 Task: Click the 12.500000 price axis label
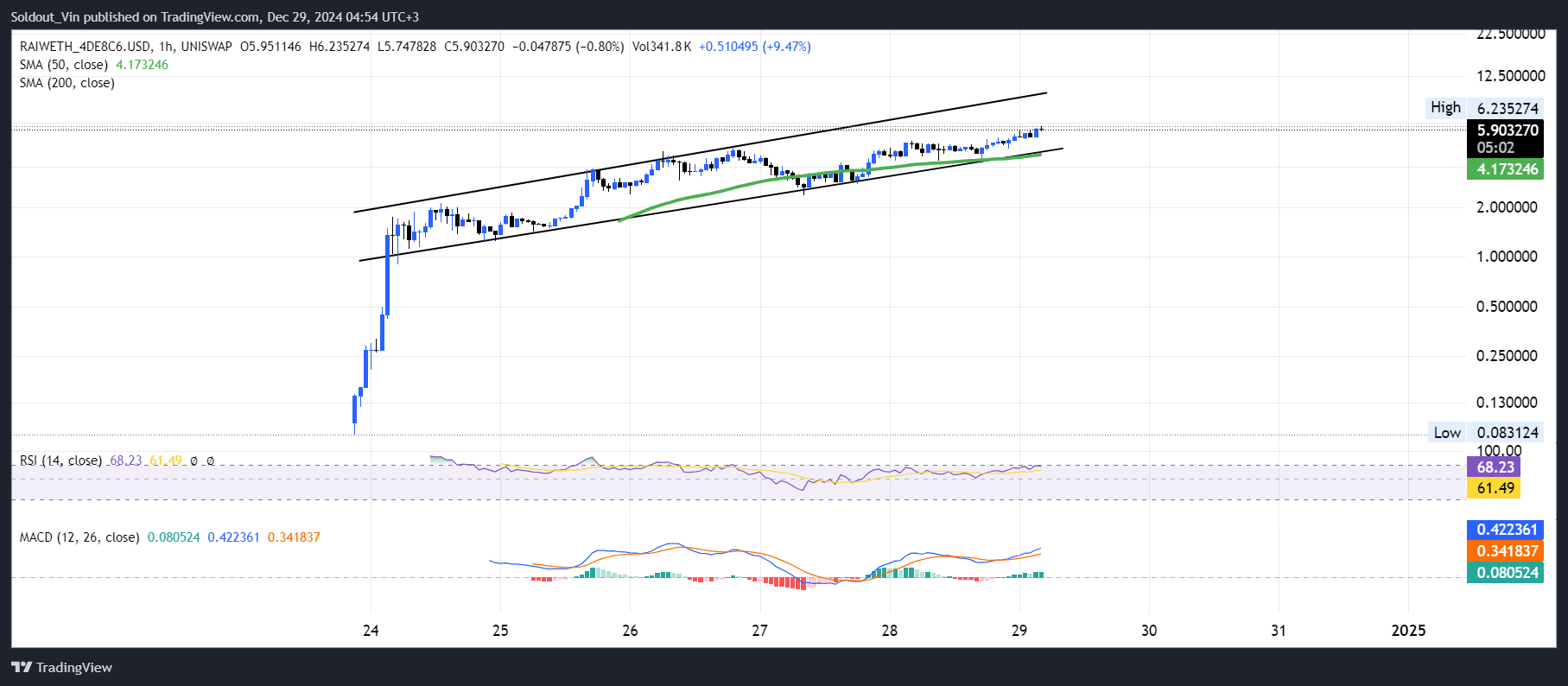pyautogui.click(x=1511, y=76)
